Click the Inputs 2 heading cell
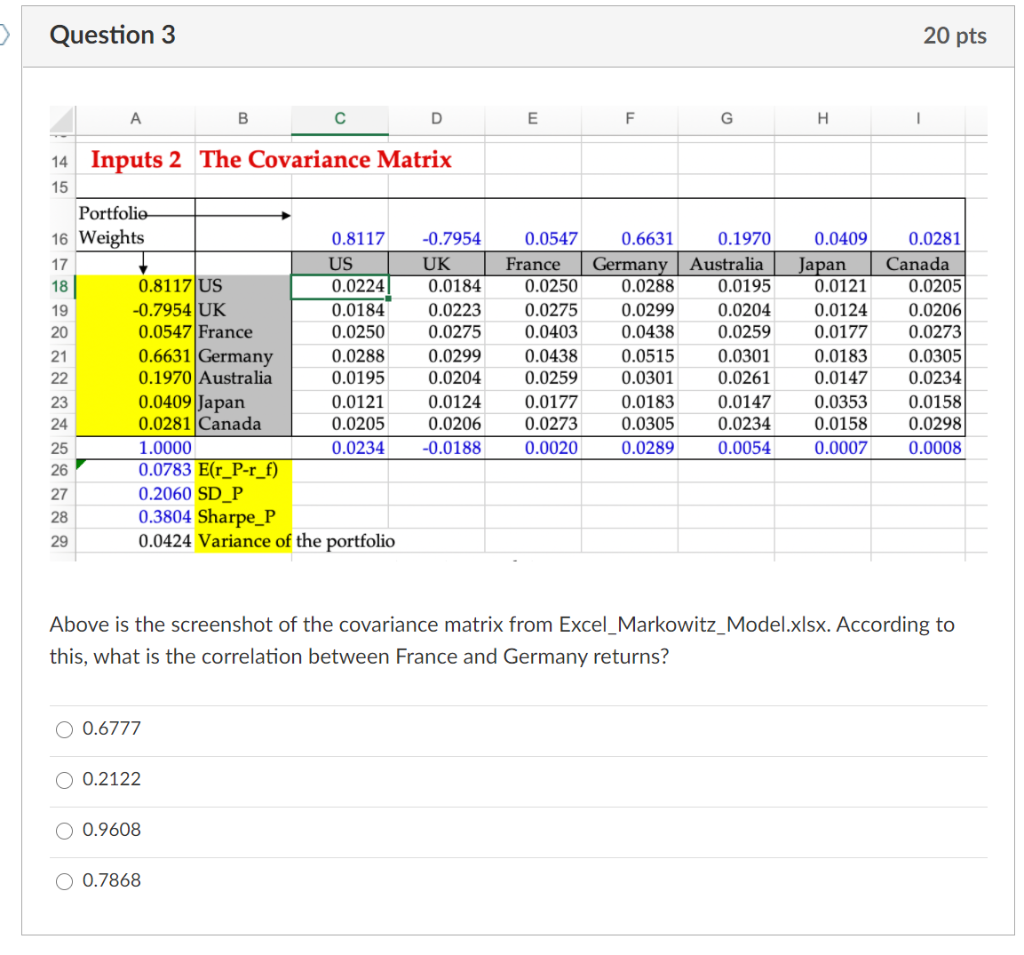The image size is (1024, 955). pos(135,160)
